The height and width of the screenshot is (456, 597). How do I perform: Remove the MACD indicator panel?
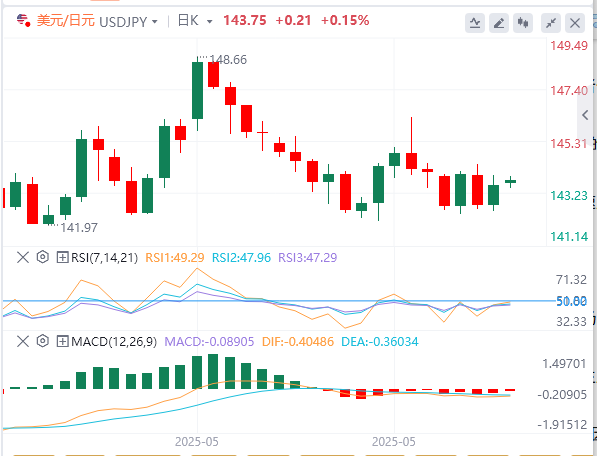(x=23, y=341)
